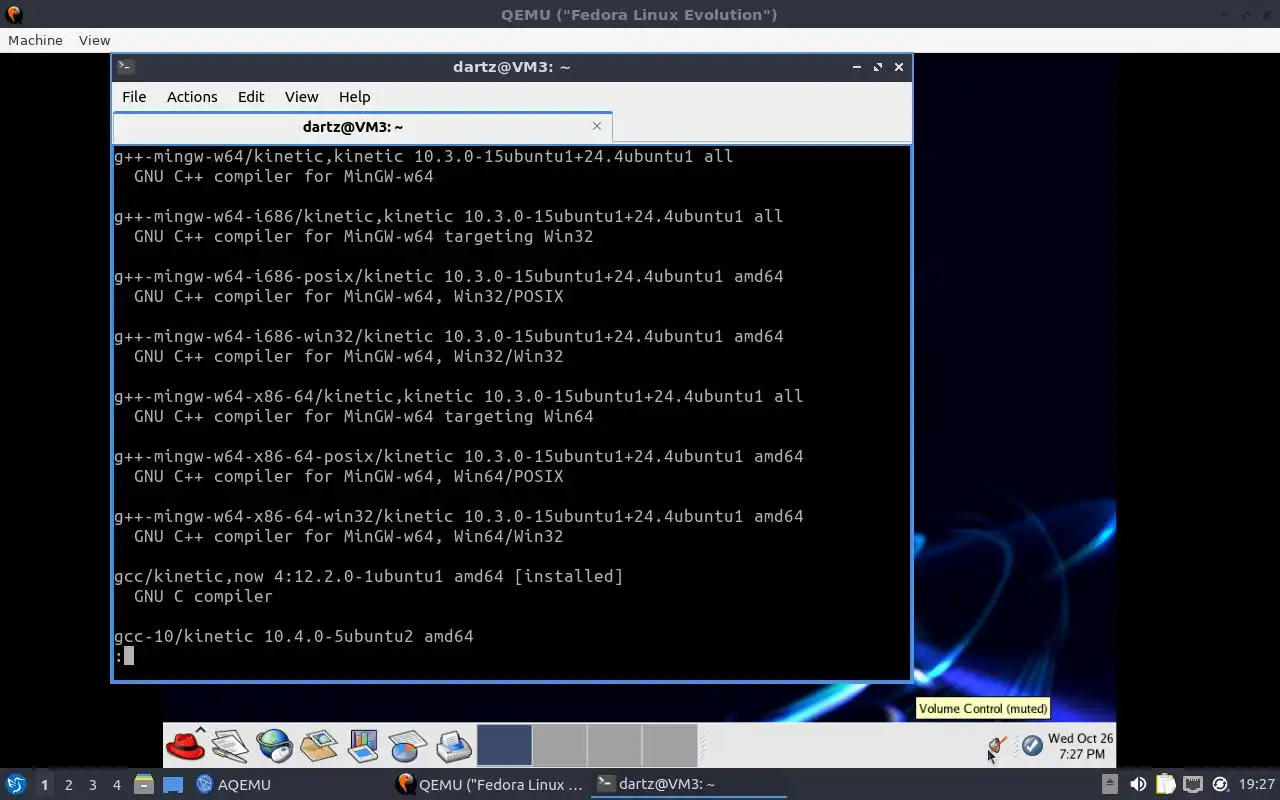Click 'MinGW-w64, Win64/POSIX' description line

point(349,476)
